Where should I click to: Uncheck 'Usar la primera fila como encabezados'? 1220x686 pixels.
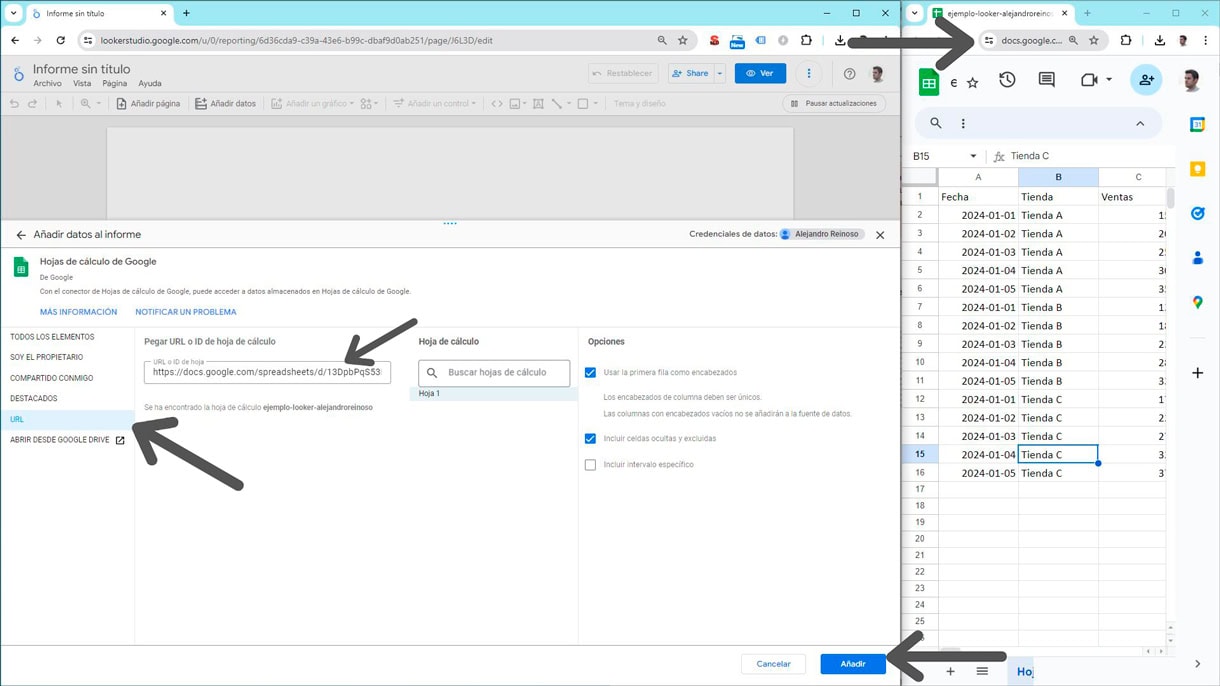pyautogui.click(x=589, y=371)
